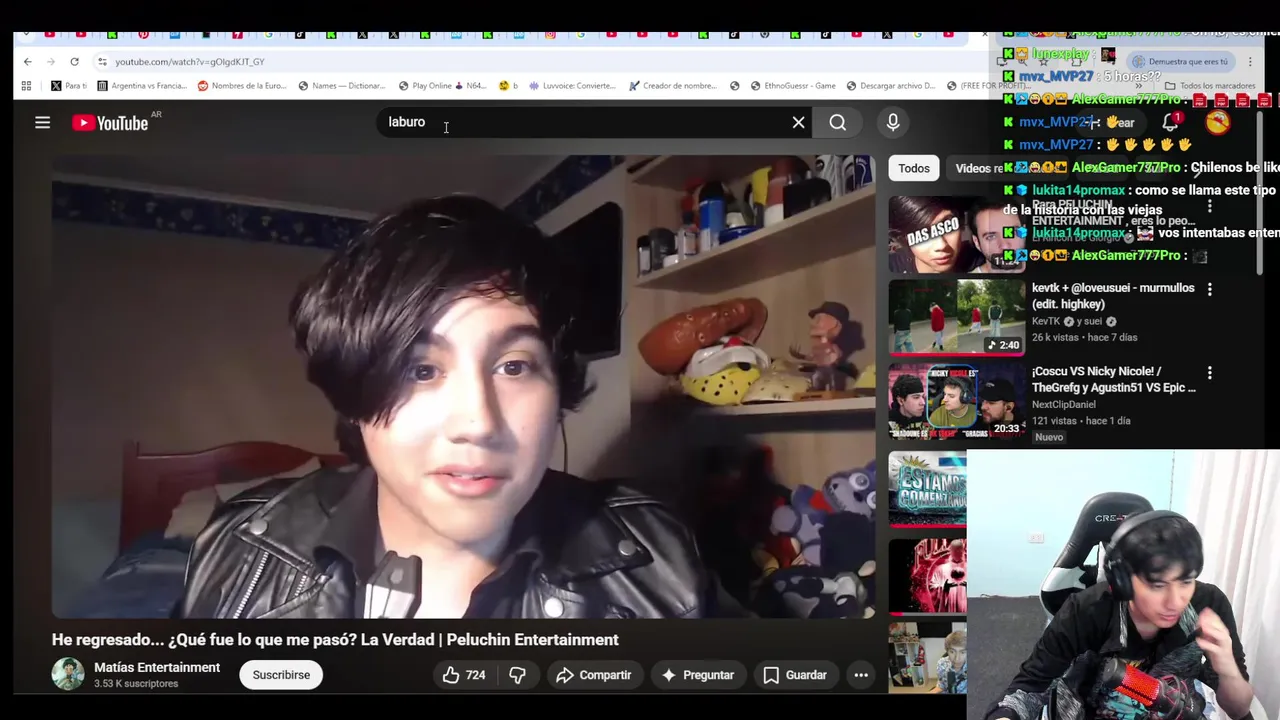This screenshot has width=1280, height=720.
Task: Click the magnifier search button
Action: click(x=837, y=122)
